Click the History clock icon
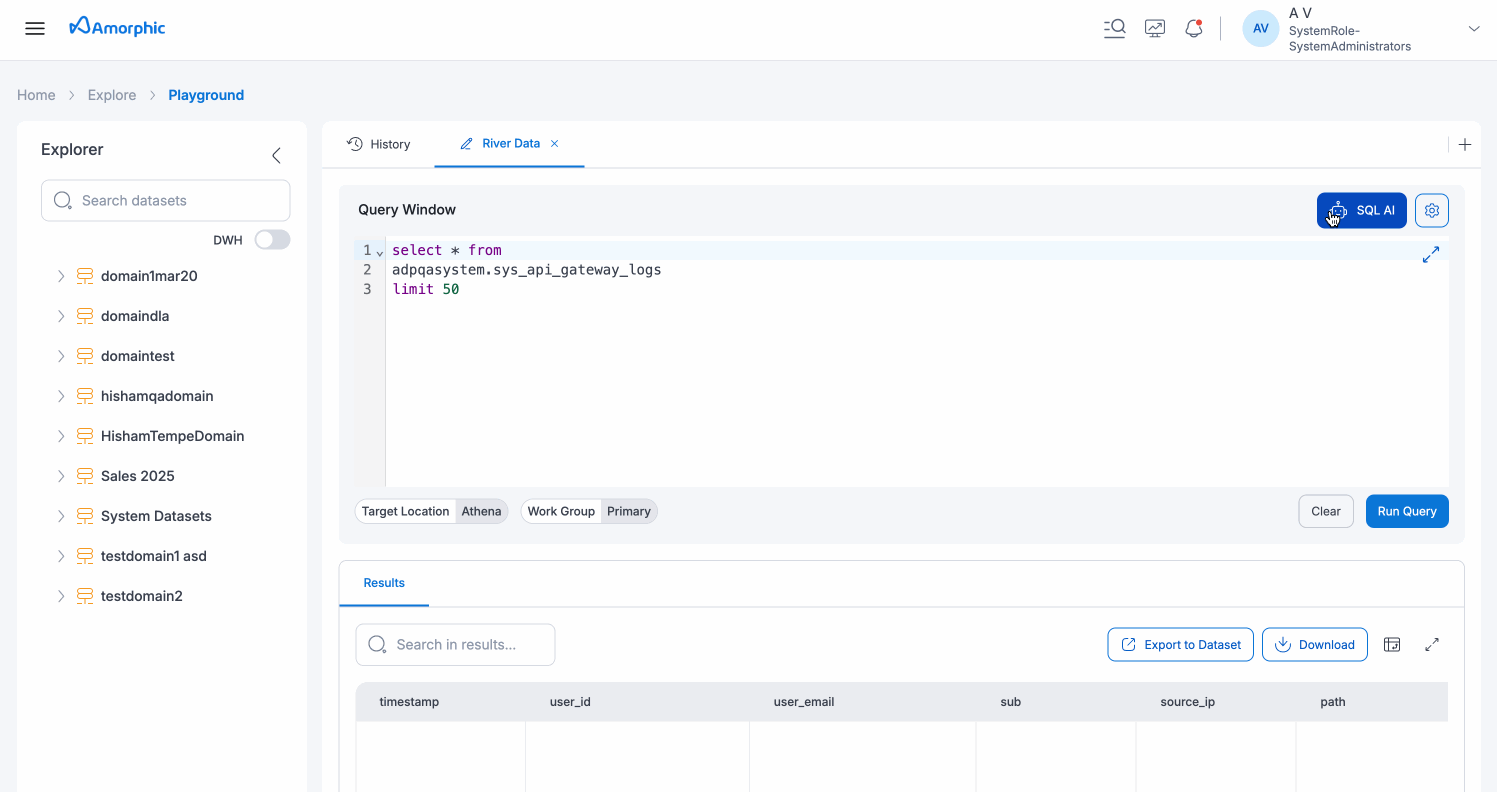Viewport: 1497px width, 792px height. point(354,144)
